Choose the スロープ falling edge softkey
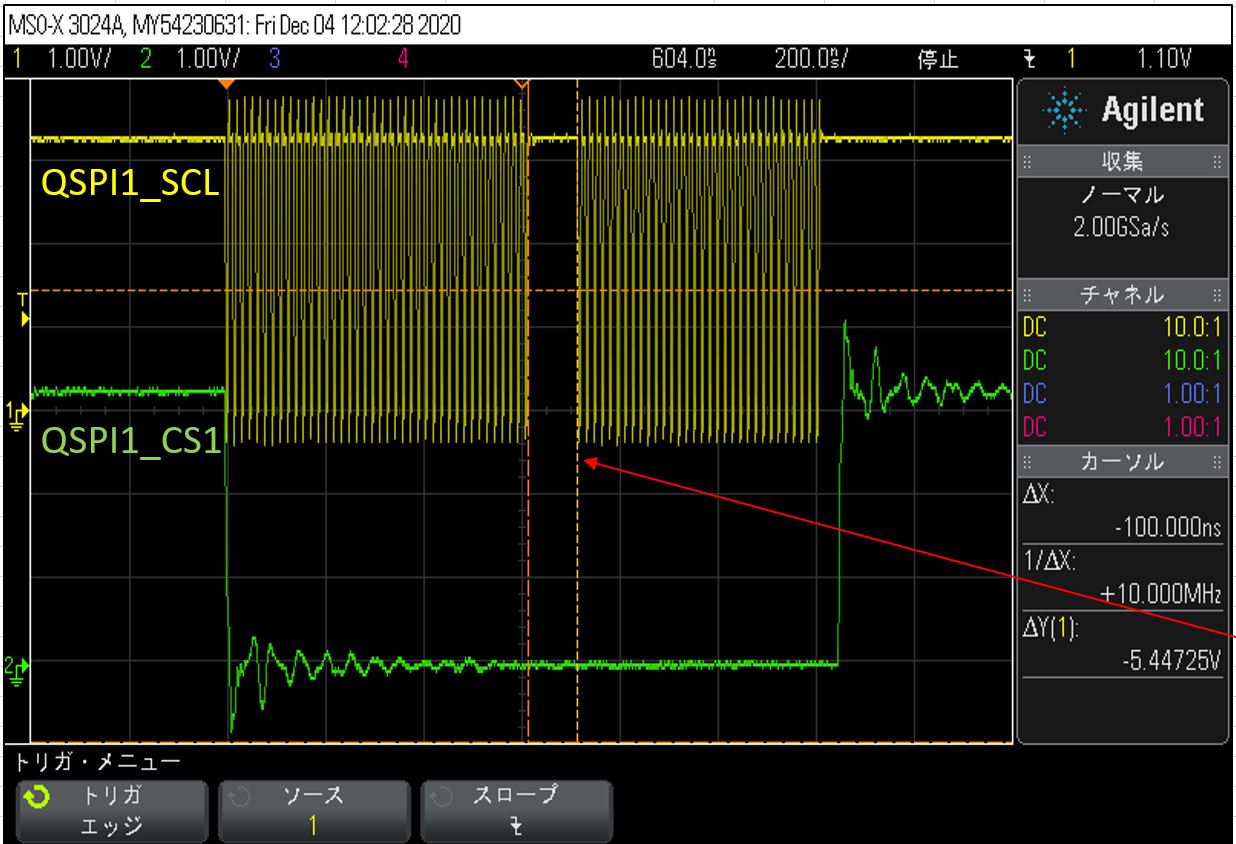This screenshot has height=844, width=1236. (x=516, y=811)
